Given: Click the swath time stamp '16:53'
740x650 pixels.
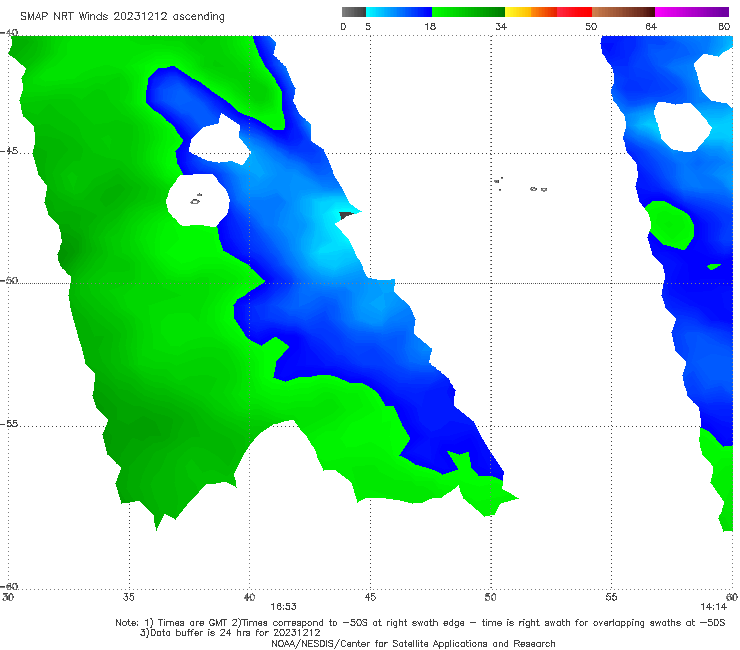Looking at the screenshot, I should tap(283, 607).
